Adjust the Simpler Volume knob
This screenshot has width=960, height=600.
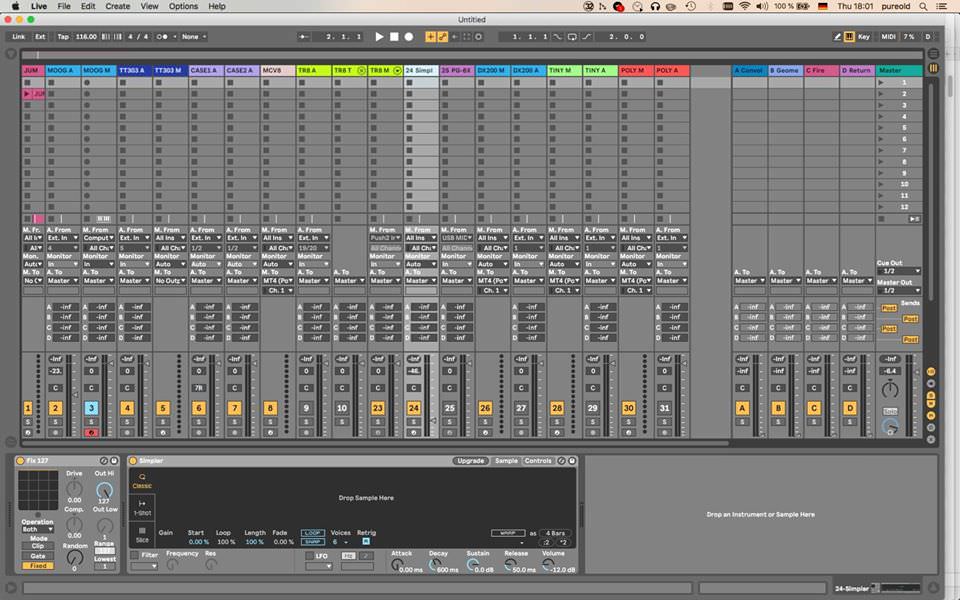point(549,564)
